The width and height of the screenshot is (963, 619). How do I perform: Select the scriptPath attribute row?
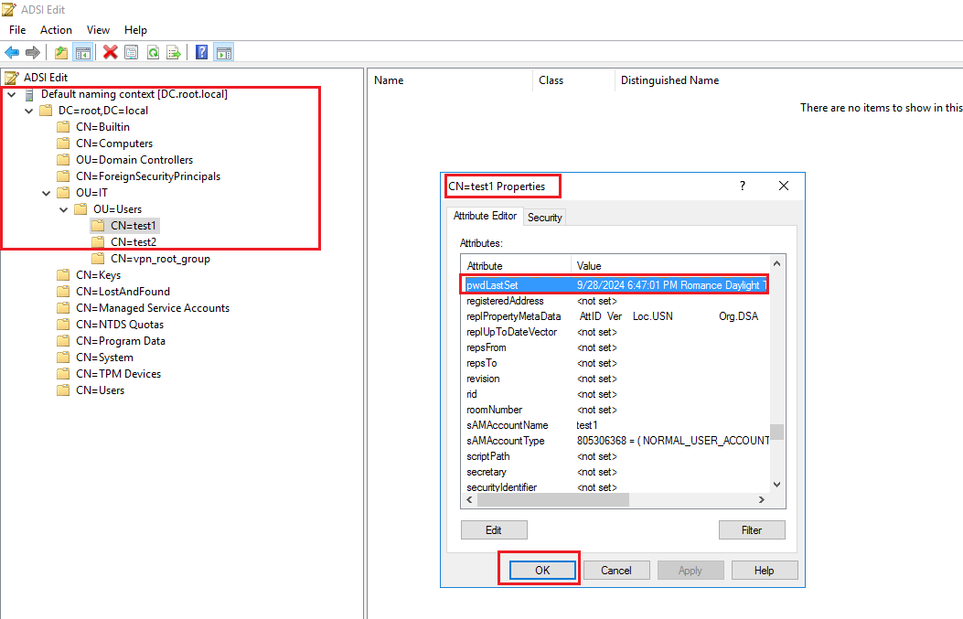pyautogui.click(x=615, y=456)
